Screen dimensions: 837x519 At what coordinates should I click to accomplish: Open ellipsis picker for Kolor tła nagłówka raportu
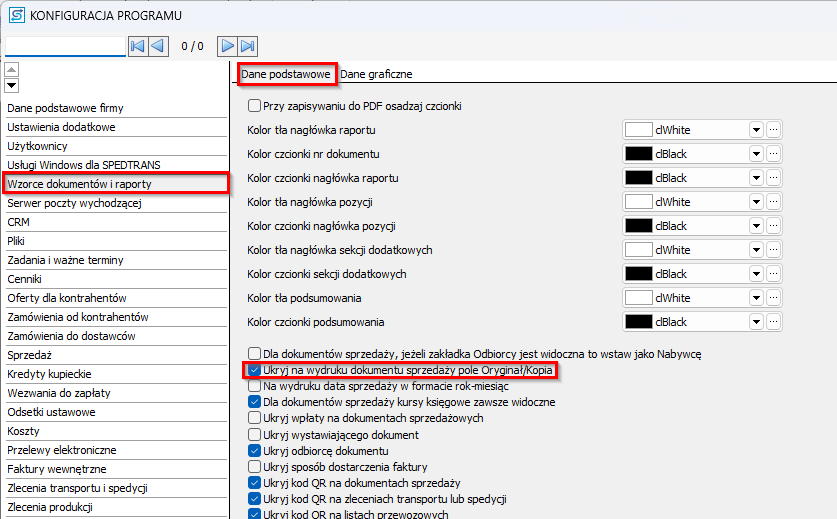coord(773,130)
